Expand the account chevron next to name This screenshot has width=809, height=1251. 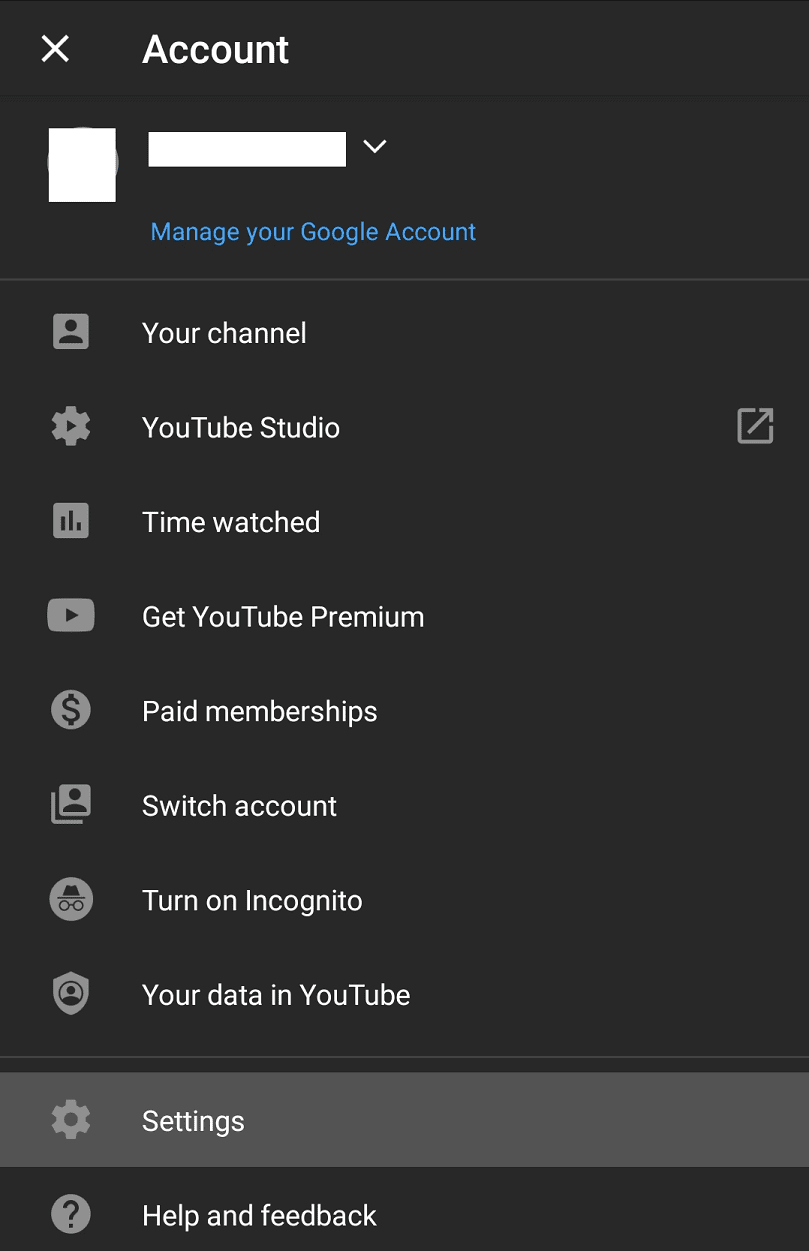375,147
